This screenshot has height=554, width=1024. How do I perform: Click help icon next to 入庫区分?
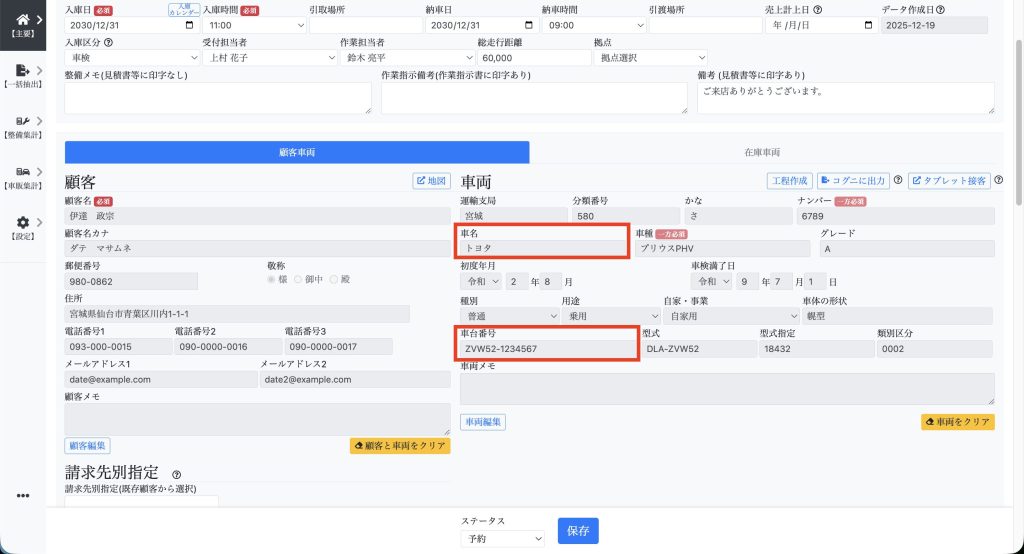[x=108, y=43]
